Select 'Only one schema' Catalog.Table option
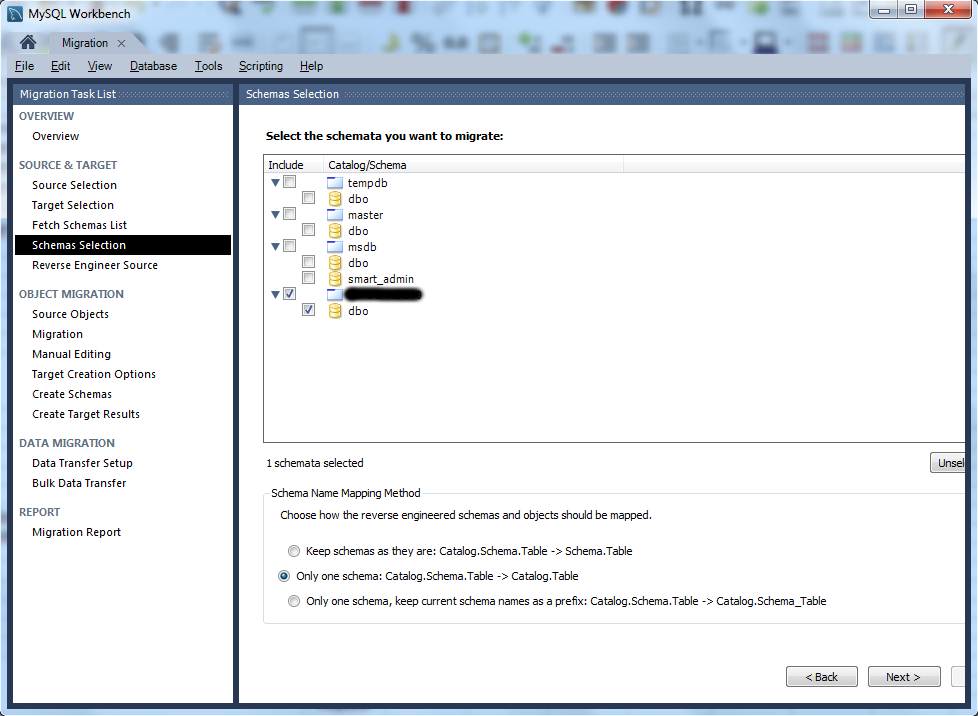This screenshot has height=716, width=978. (x=284, y=576)
